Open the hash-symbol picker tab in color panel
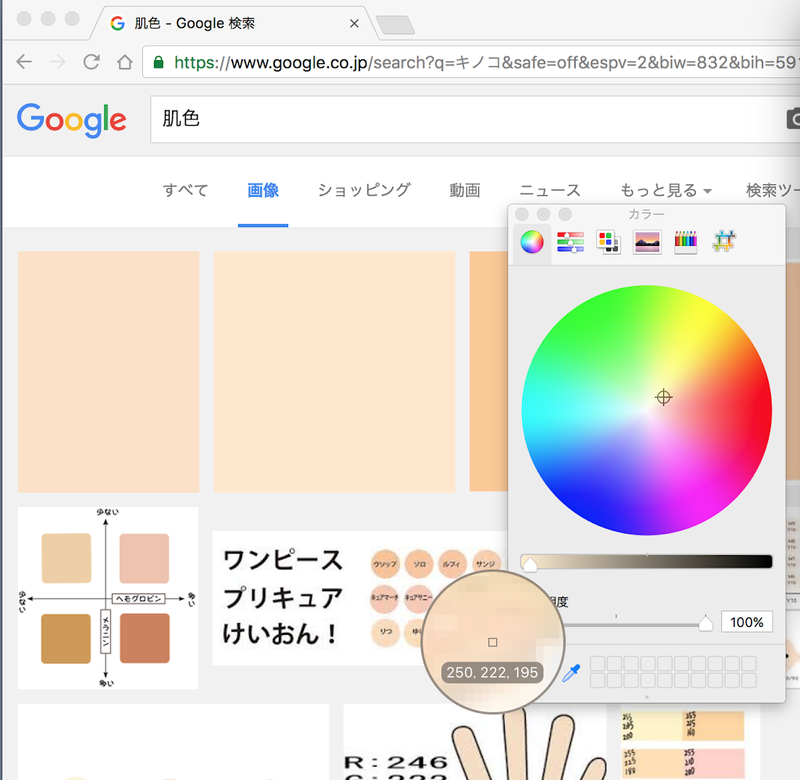800x780 pixels. pyautogui.click(x=724, y=242)
